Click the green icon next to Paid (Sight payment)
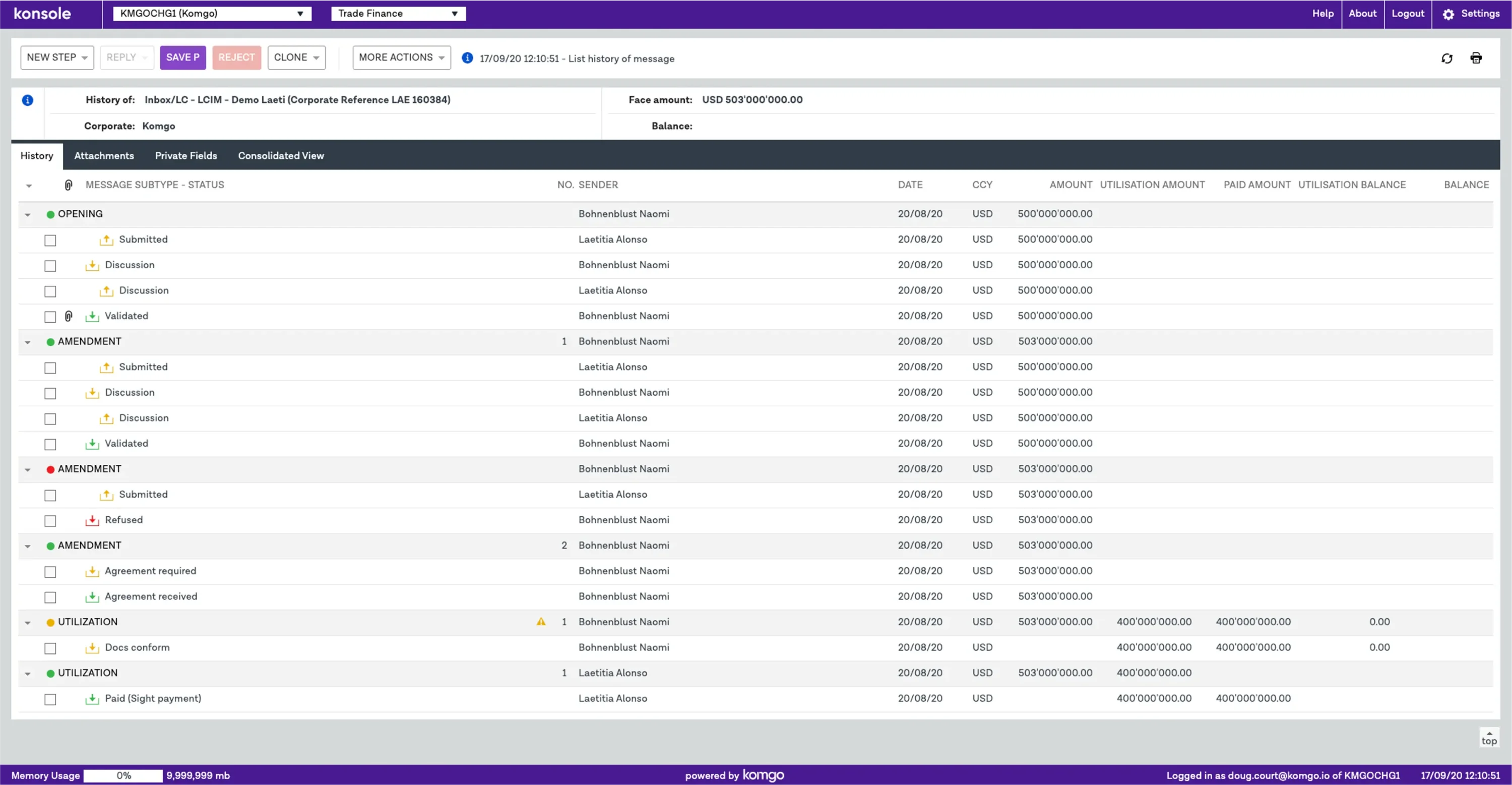 pos(92,699)
